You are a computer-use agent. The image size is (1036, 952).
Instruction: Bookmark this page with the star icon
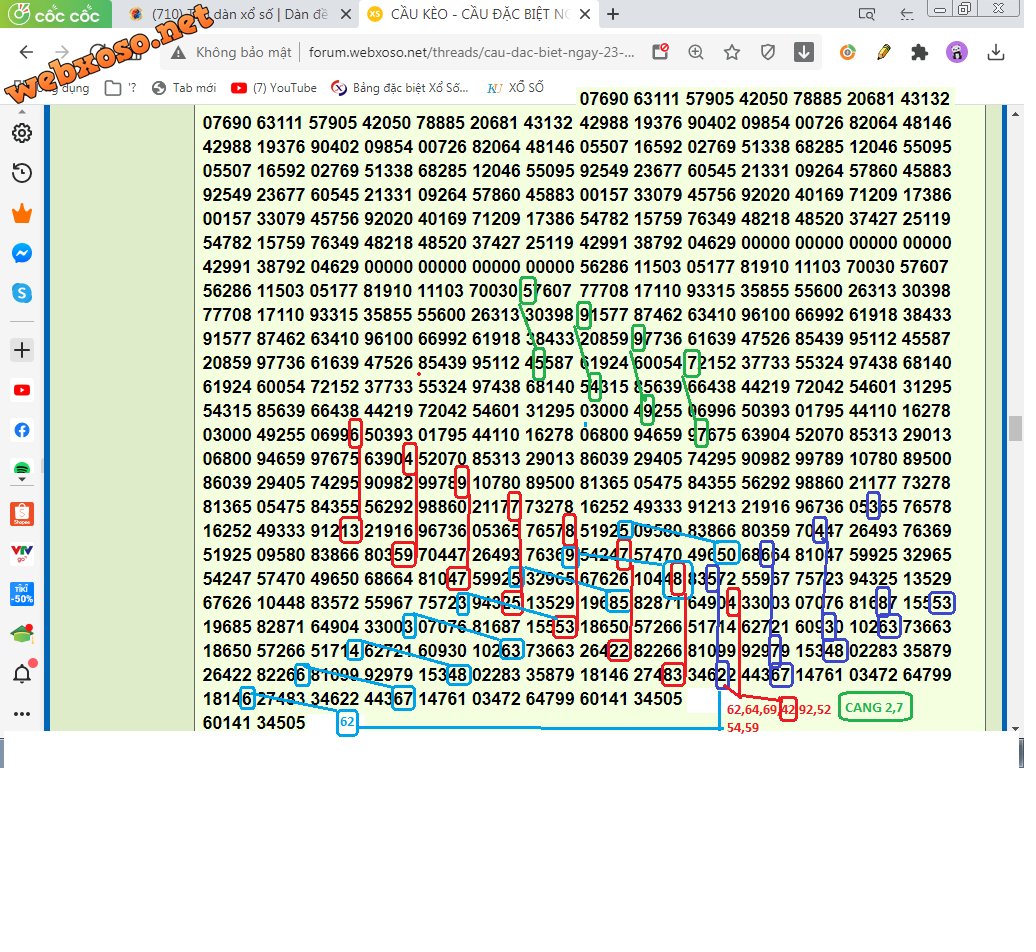coord(732,53)
